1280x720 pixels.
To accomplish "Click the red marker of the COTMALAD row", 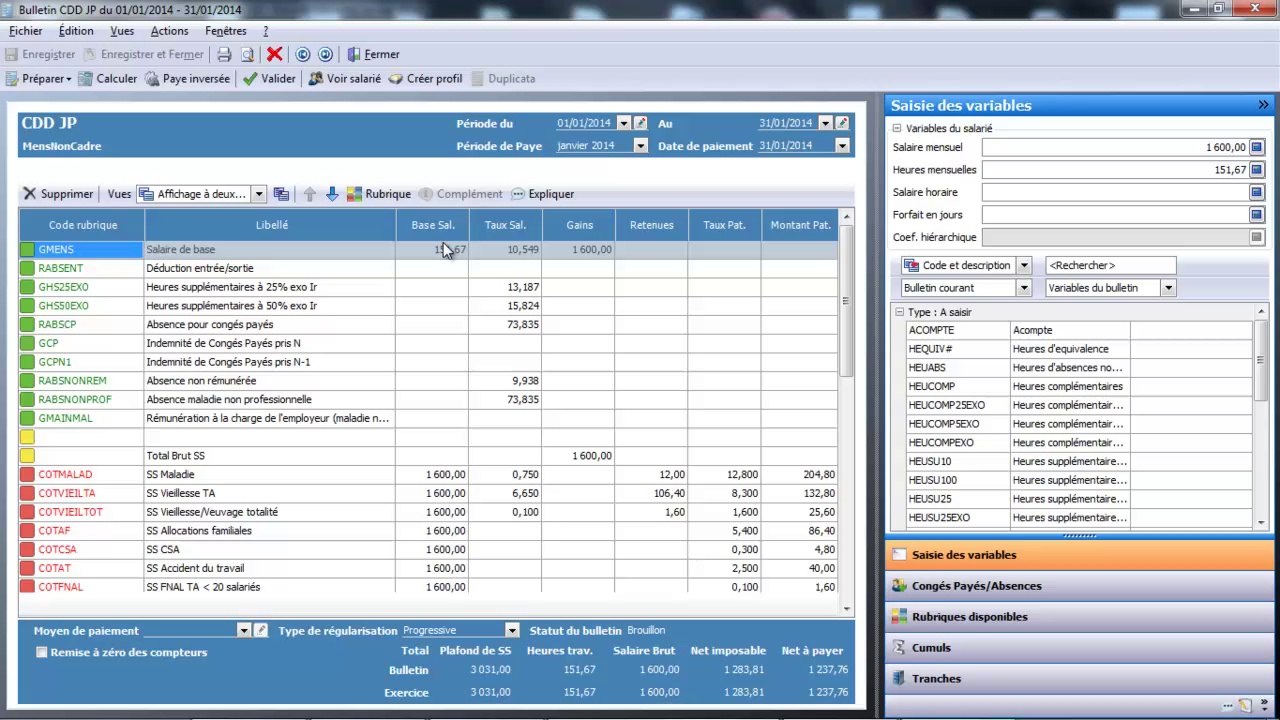I will [27, 475].
